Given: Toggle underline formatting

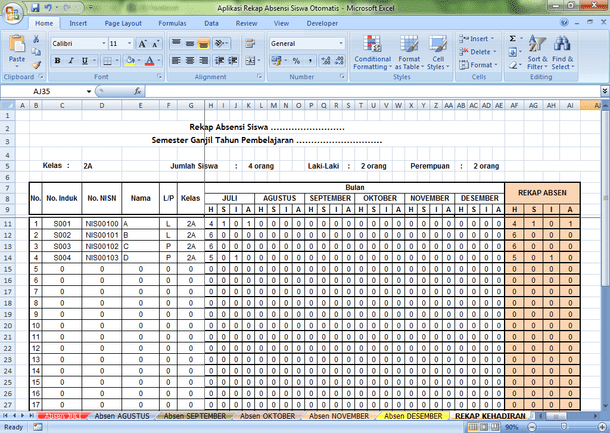Looking at the screenshot, I should click(x=84, y=61).
